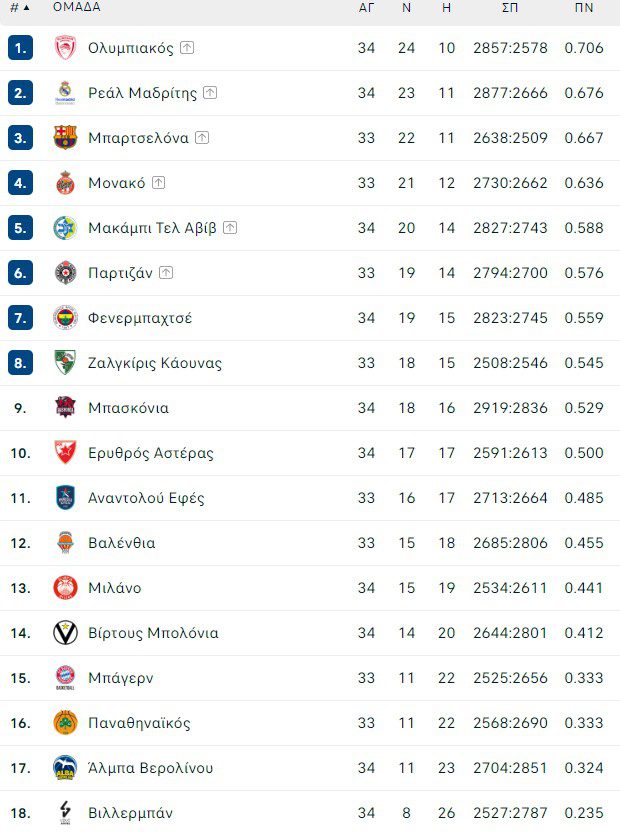The height and width of the screenshot is (833, 620).
Task: Sort table by the # rank column
Action: pos(19,7)
